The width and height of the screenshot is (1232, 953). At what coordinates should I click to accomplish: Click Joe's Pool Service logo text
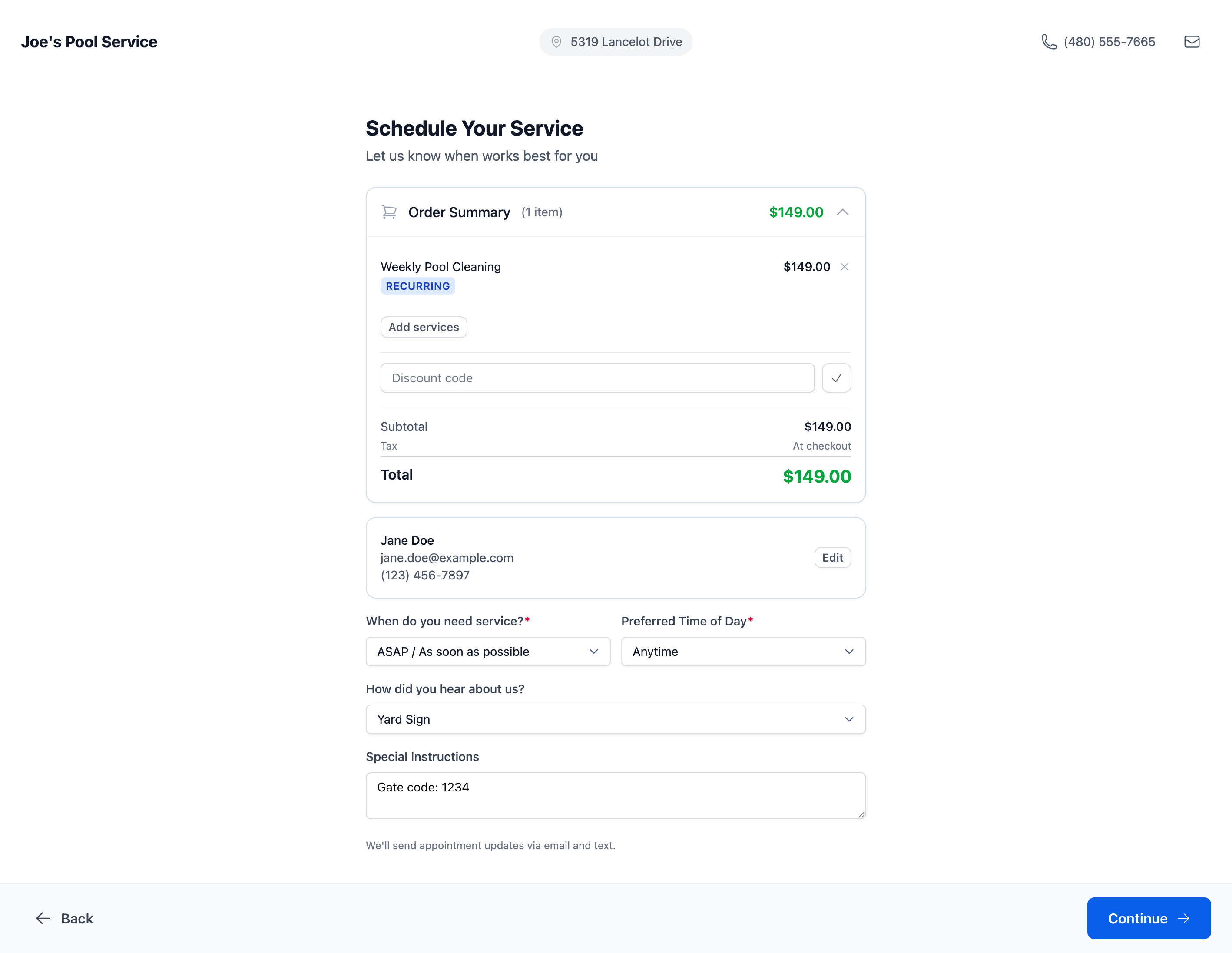pos(89,41)
